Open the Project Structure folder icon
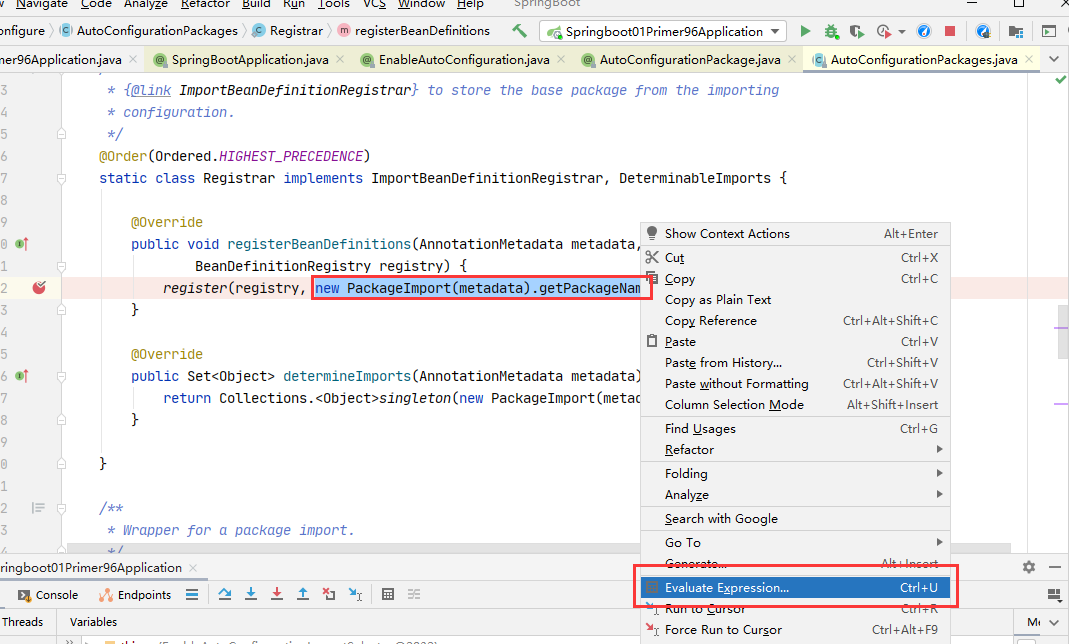This screenshot has height=644, width=1069. (1016, 31)
